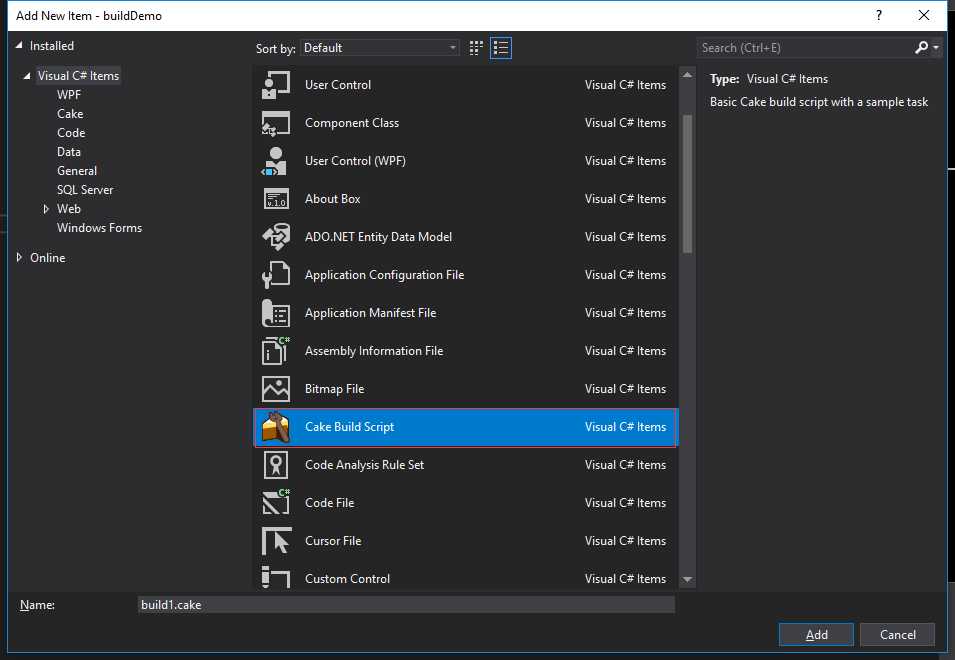
Task: Select the Assembly Information File icon
Action: (x=276, y=351)
